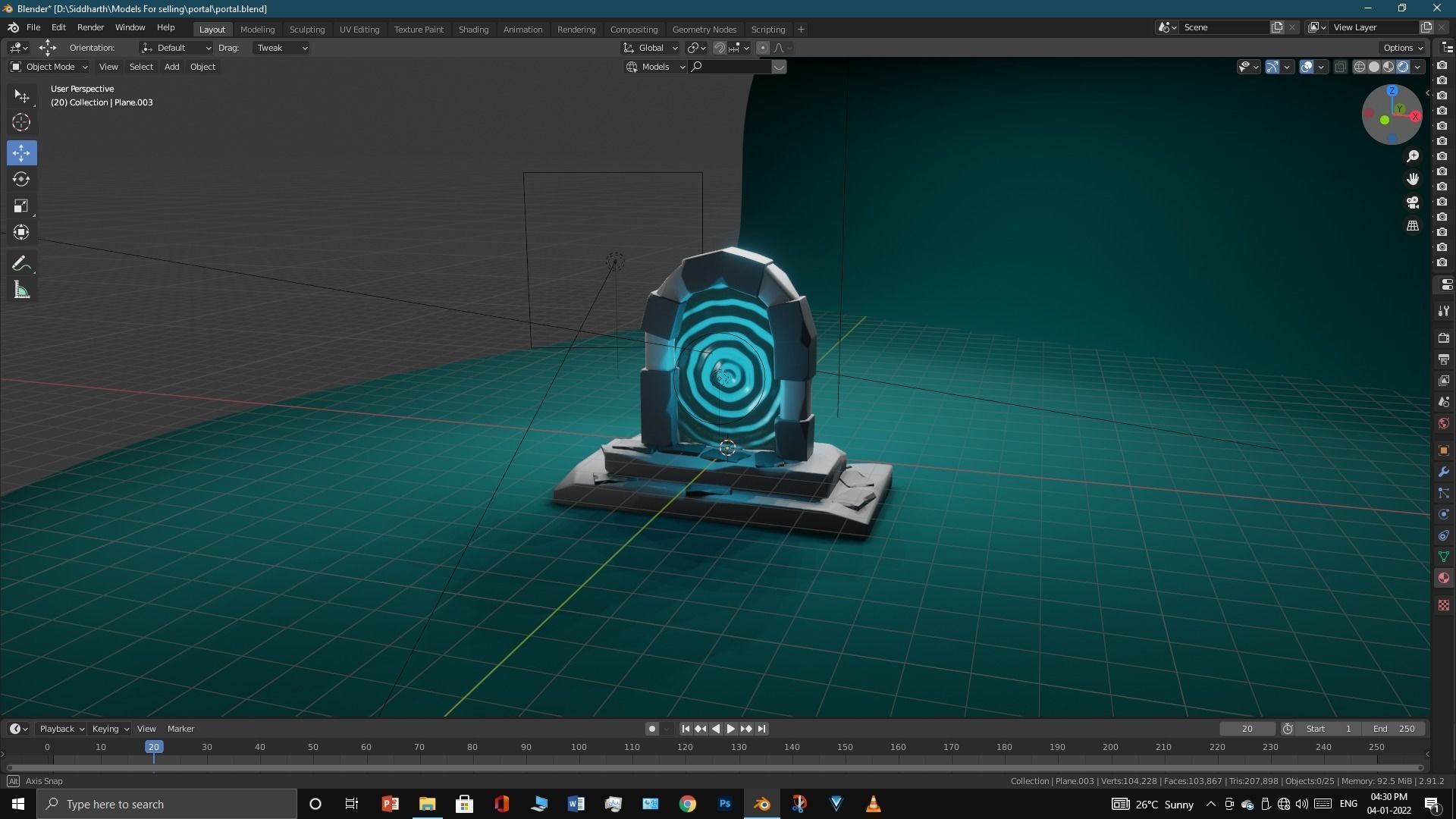Open the Output properties tab

click(x=1443, y=359)
